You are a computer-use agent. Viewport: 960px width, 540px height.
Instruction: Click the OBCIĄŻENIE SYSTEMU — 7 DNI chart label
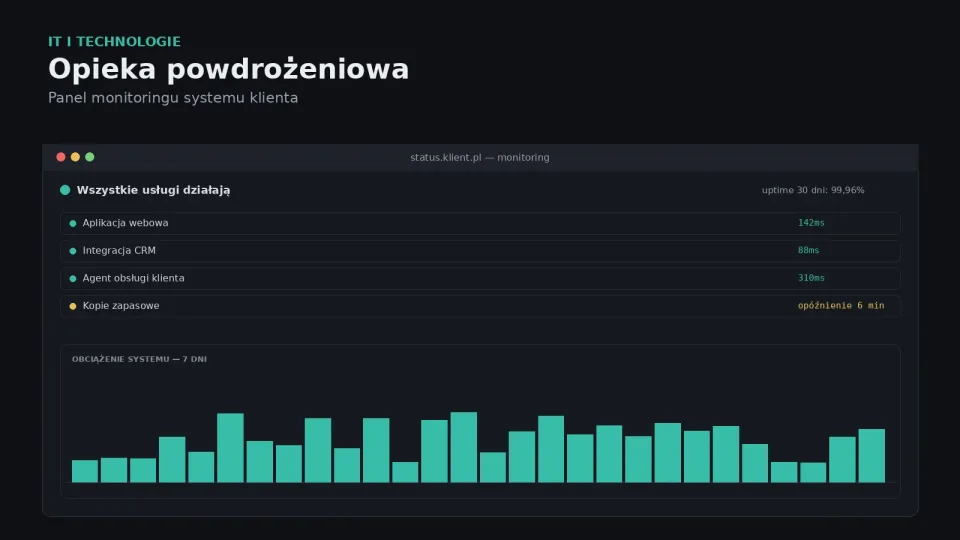[x=139, y=359]
